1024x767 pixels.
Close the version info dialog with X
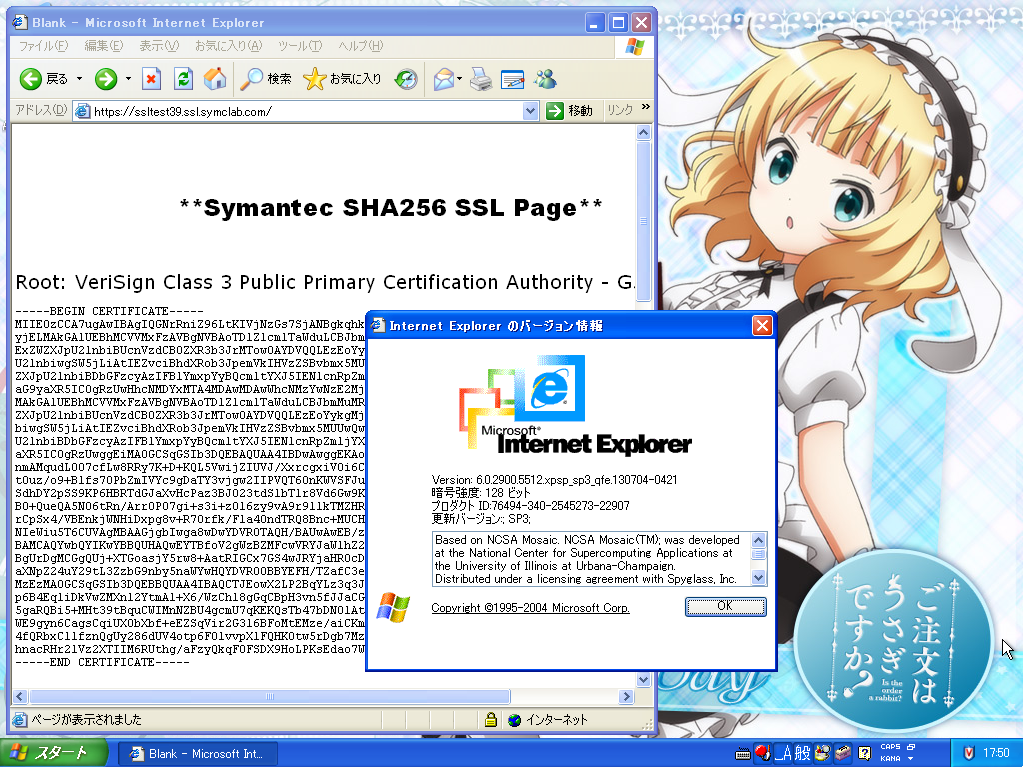point(762,325)
